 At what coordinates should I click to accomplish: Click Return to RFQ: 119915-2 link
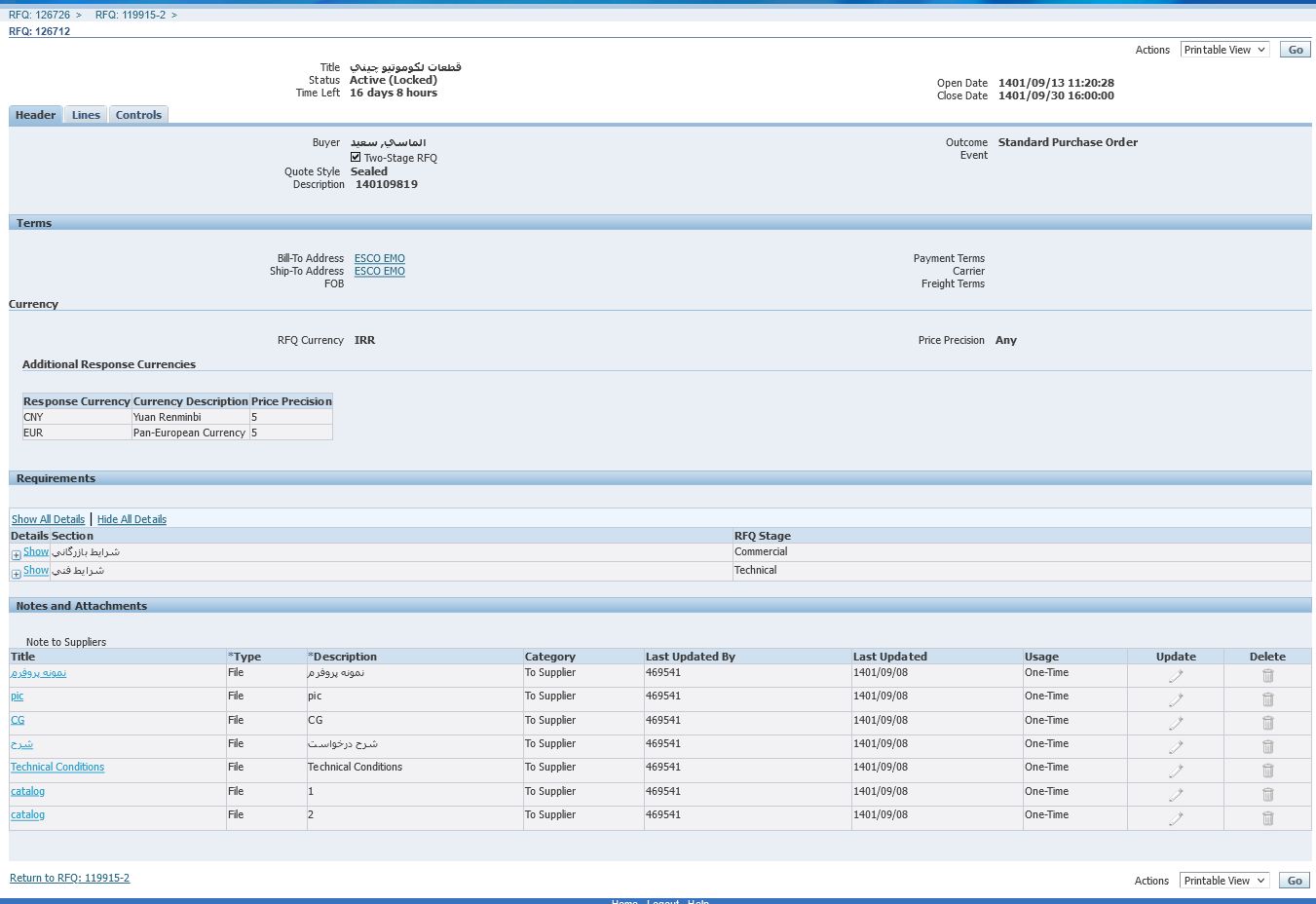pyautogui.click(x=69, y=878)
